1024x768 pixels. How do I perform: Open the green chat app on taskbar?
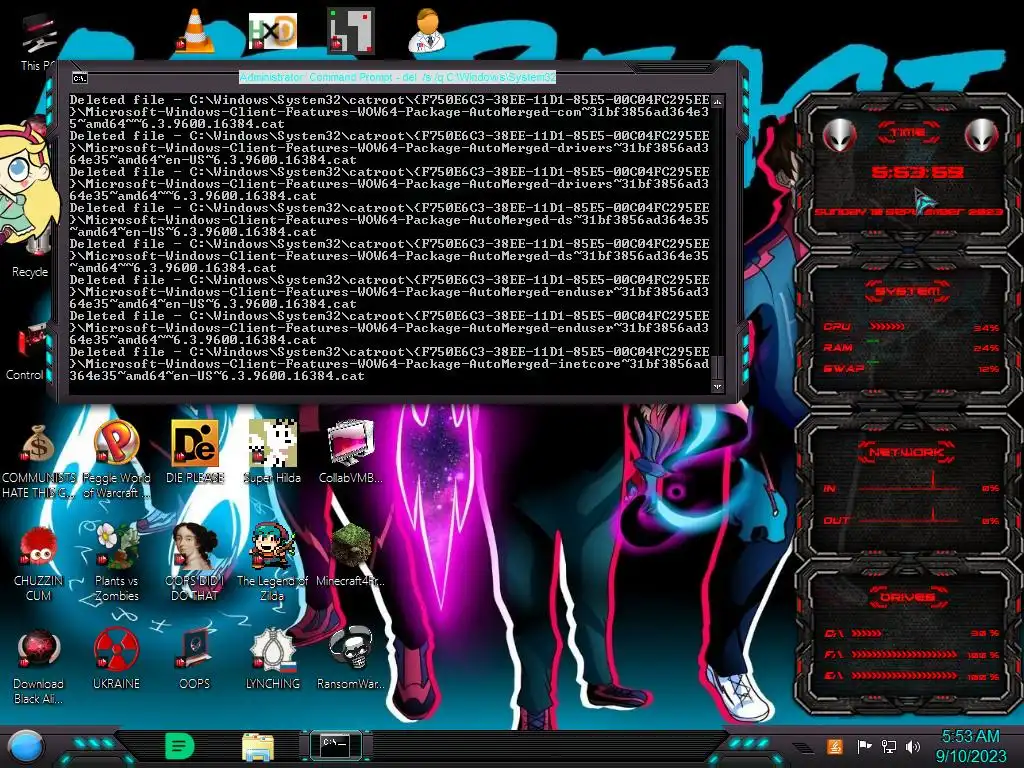coord(180,746)
